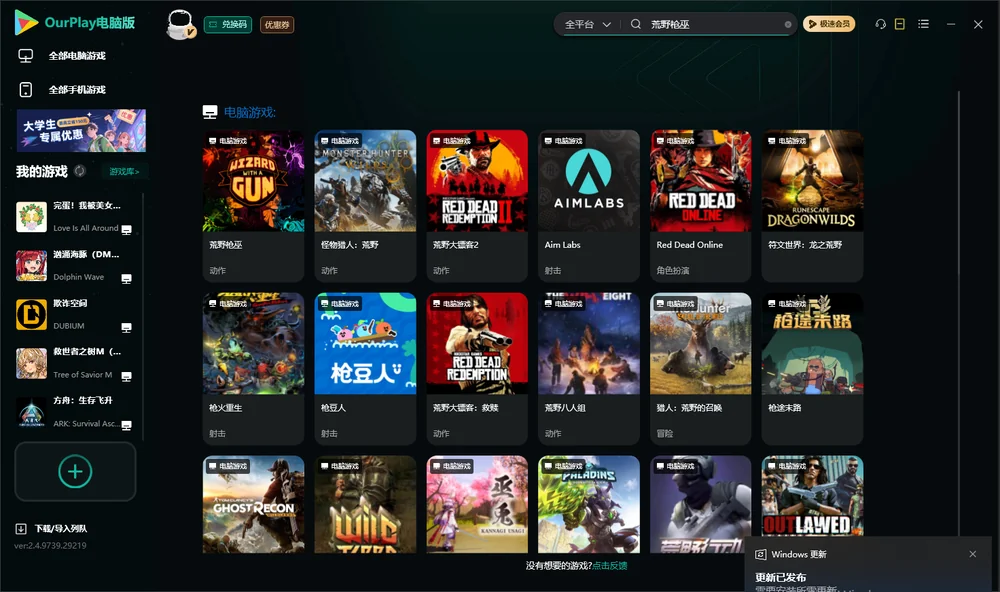The image size is (1000, 592).
Task: Open the Aim Labs game card
Action: [x=589, y=206]
